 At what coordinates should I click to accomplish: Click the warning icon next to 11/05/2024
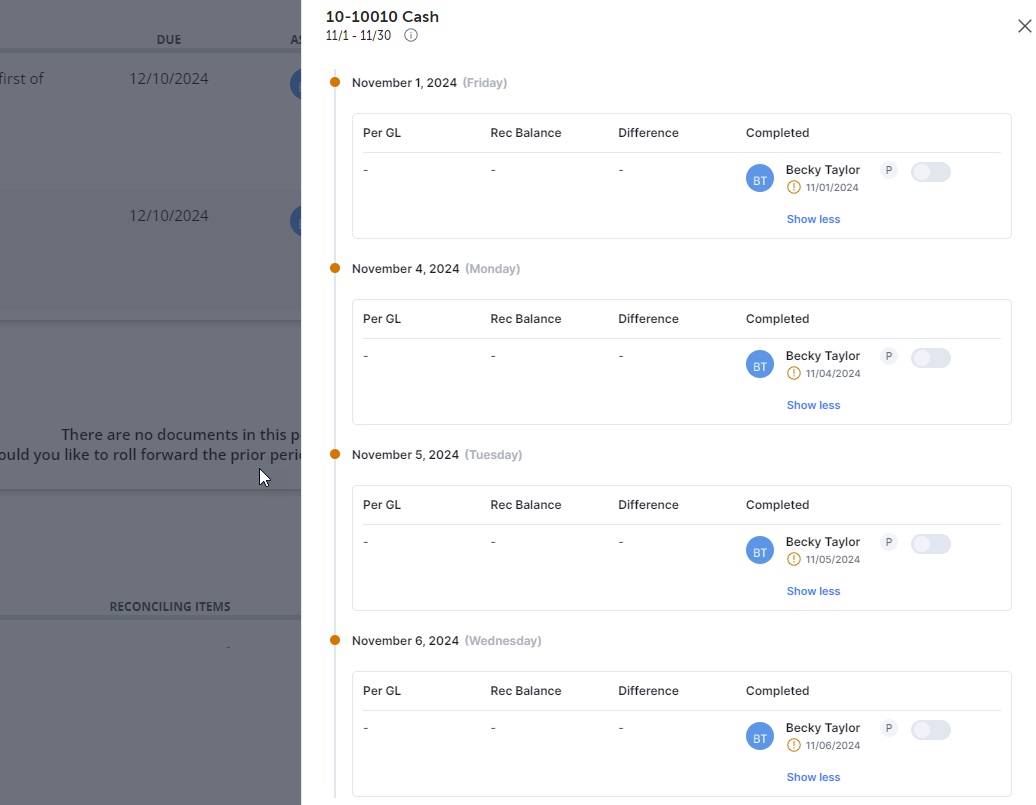click(x=794, y=559)
